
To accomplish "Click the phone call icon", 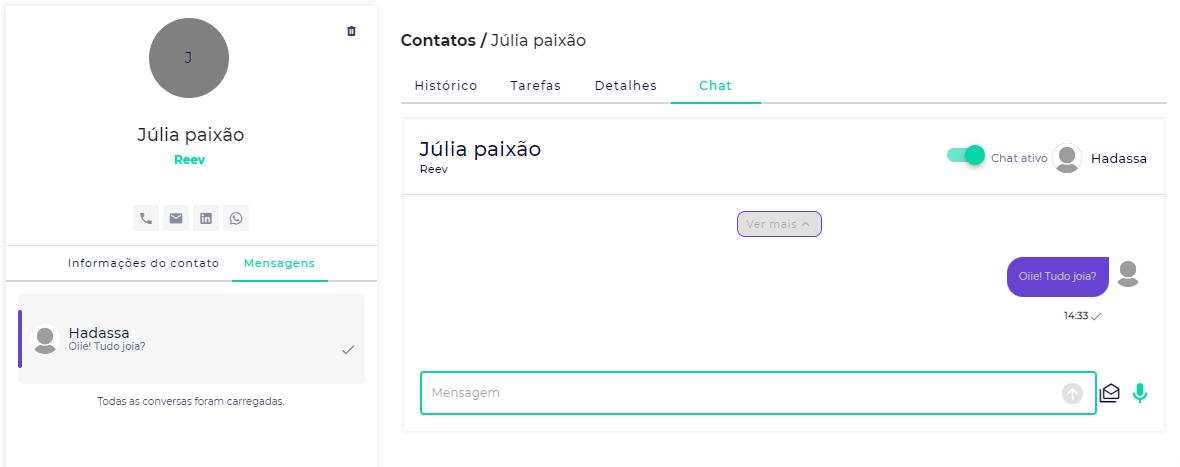I will [146, 218].
